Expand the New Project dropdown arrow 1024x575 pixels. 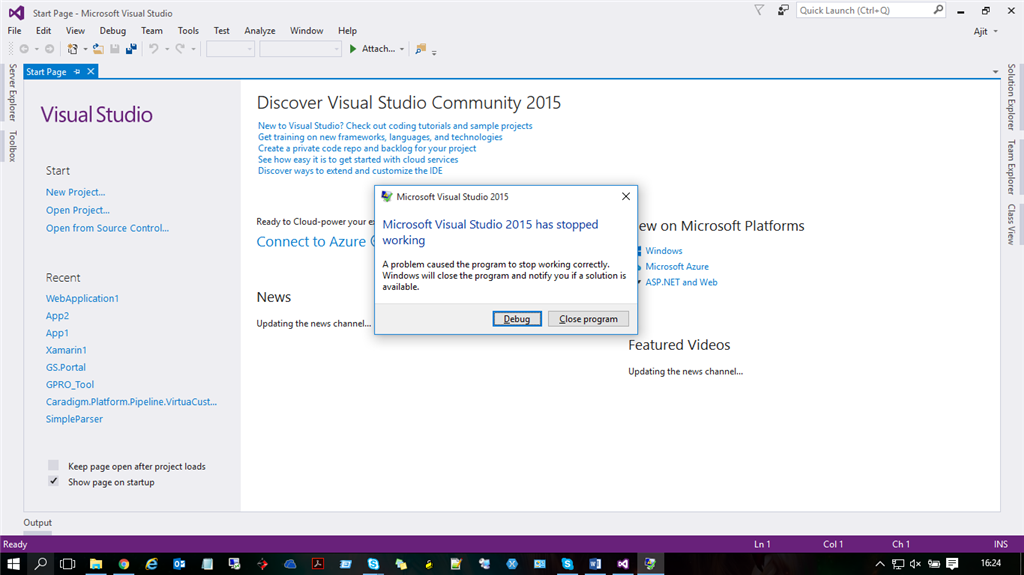click(85, 50)
